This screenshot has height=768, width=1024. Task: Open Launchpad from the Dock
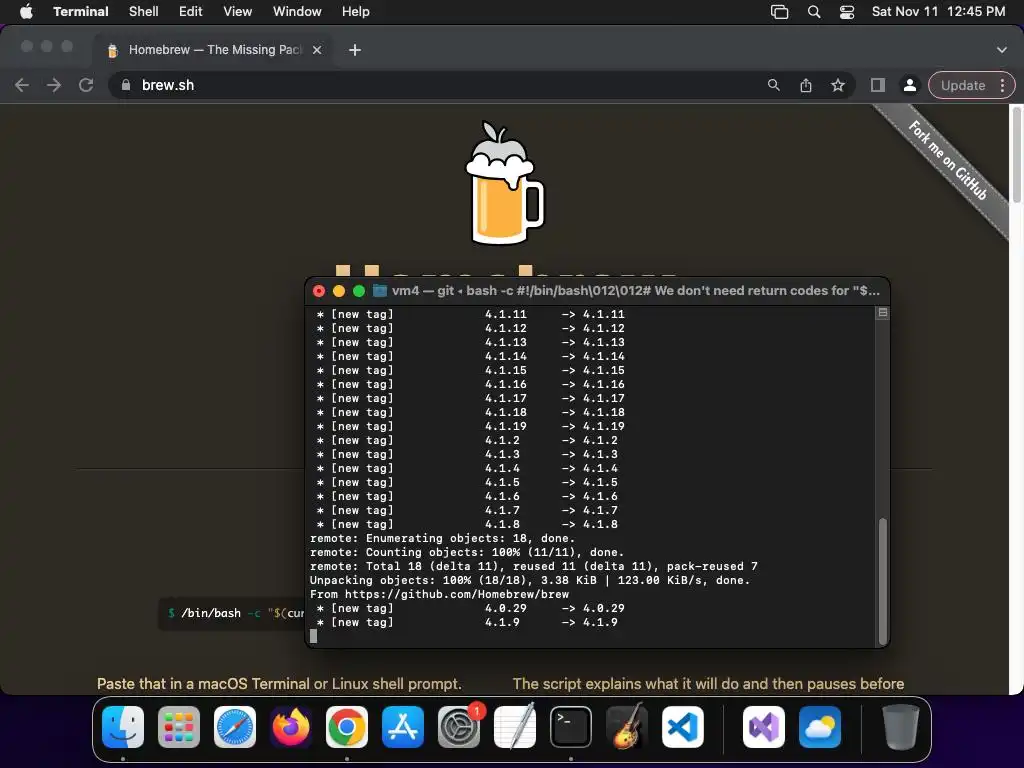tap(179, 727)
